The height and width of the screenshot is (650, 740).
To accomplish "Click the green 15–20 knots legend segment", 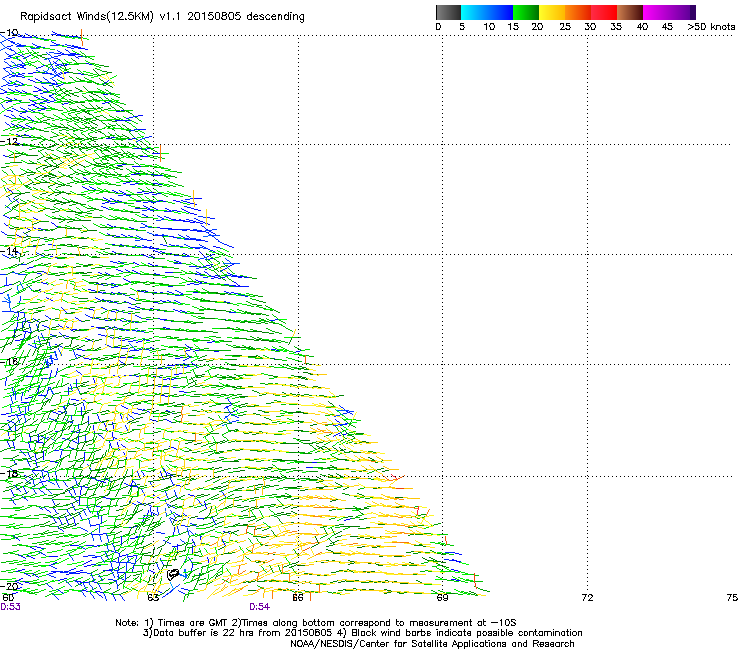I will tap(526, 12).
